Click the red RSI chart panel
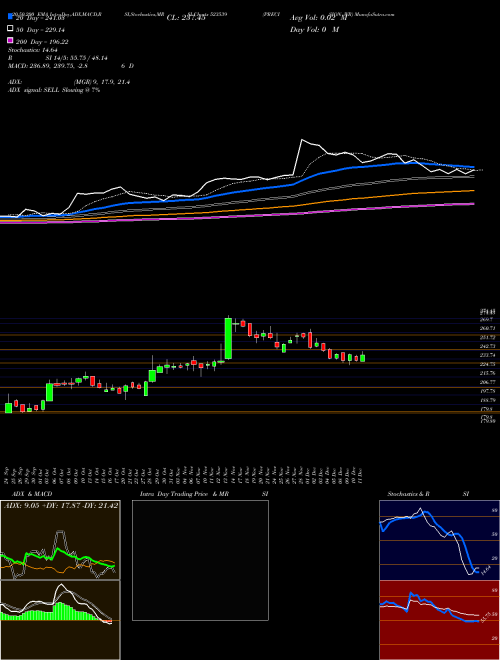Image resolution: width=500 pixels, height=660 pixels. [439, 620]
